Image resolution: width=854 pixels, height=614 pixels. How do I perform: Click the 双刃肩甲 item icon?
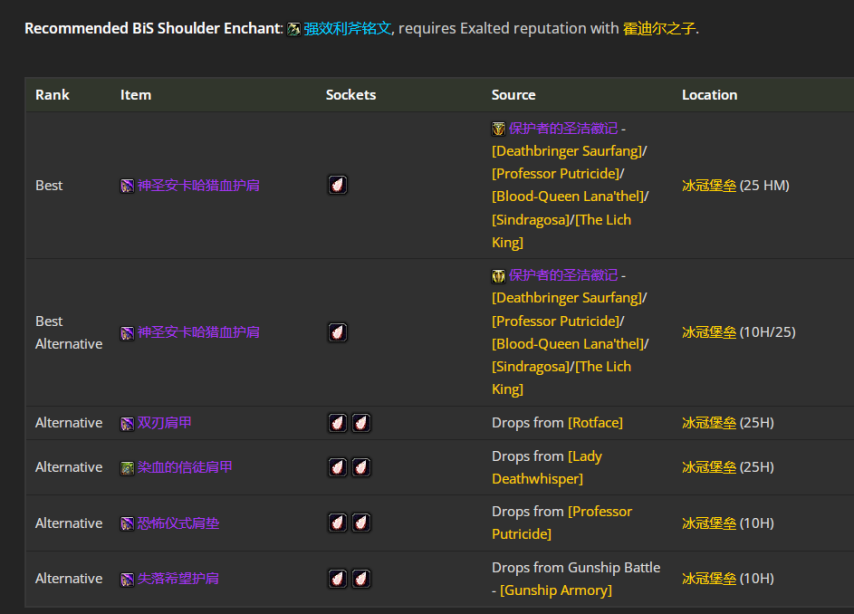tap(127, 423)
